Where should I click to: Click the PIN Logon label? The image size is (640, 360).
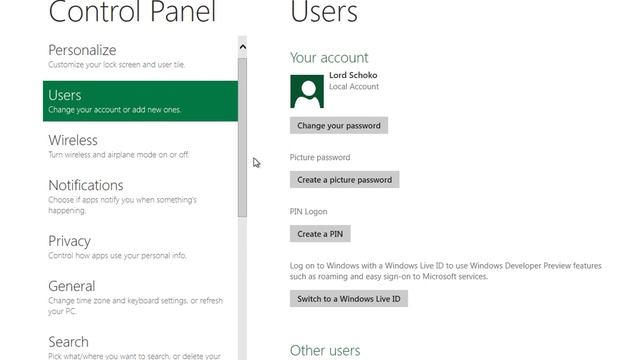(309, 211)
